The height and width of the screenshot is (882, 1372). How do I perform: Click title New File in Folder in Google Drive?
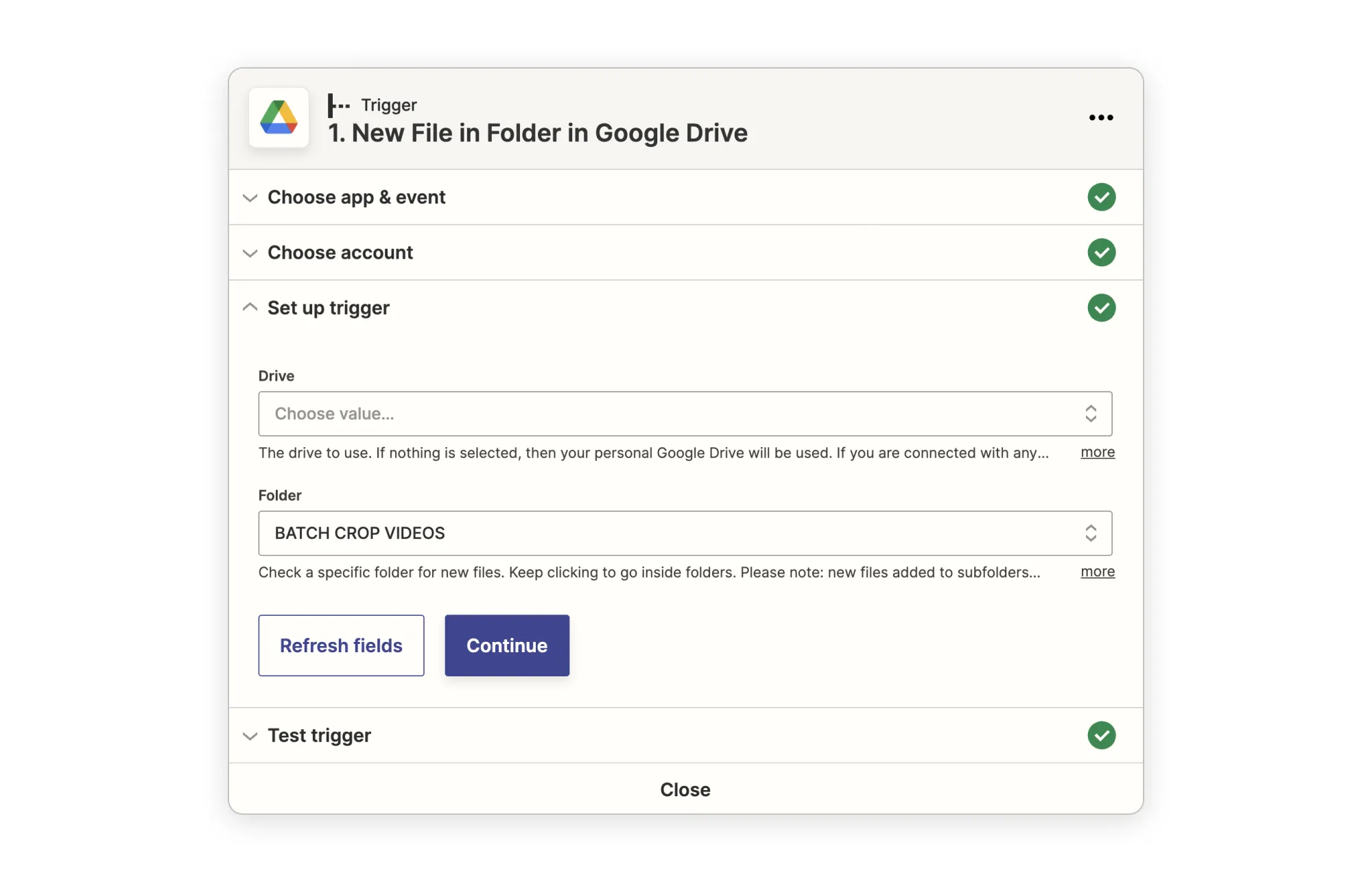pos(538,133)
